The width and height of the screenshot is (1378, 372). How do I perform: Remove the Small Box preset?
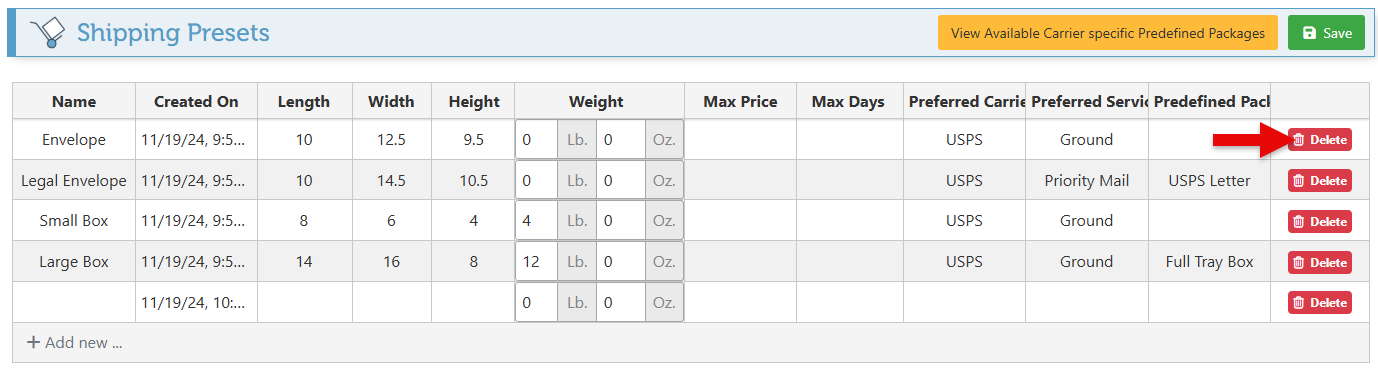(x=1320, y=222)
